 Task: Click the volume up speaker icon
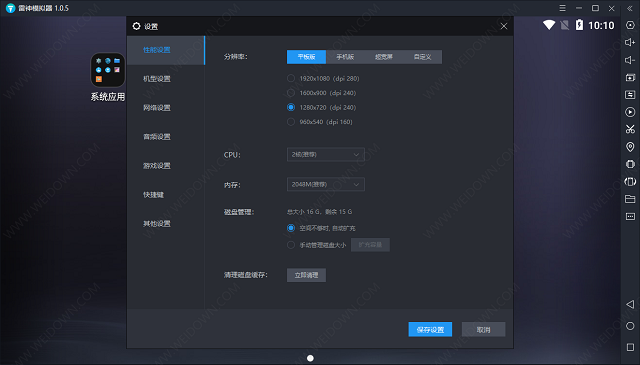click(x=630, y=42)
